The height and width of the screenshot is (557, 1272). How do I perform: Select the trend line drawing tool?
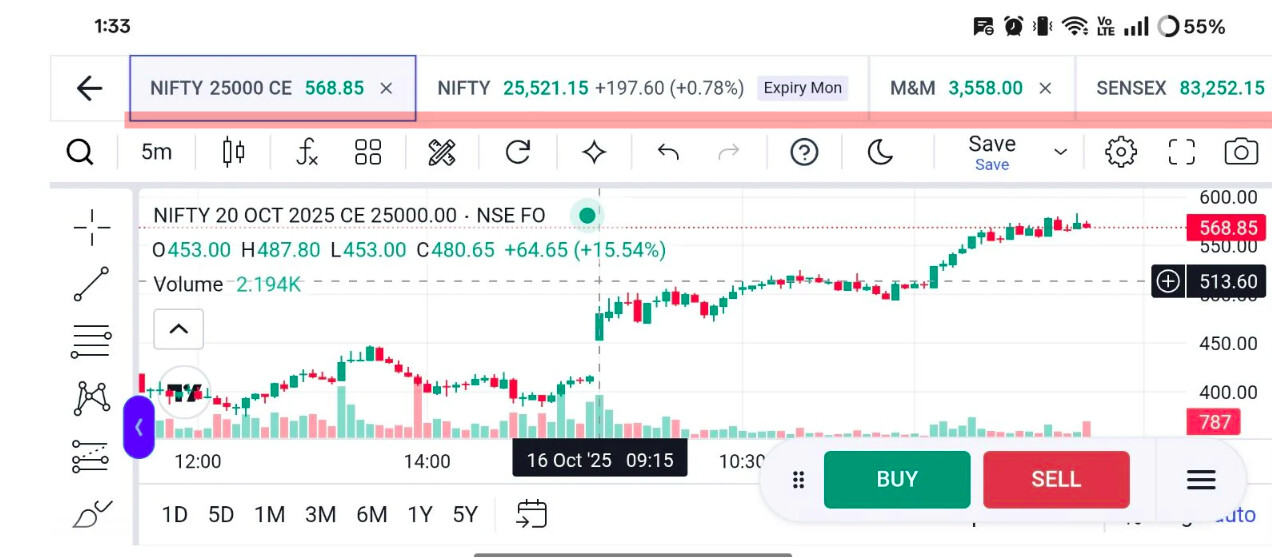(x=92, y=284)
